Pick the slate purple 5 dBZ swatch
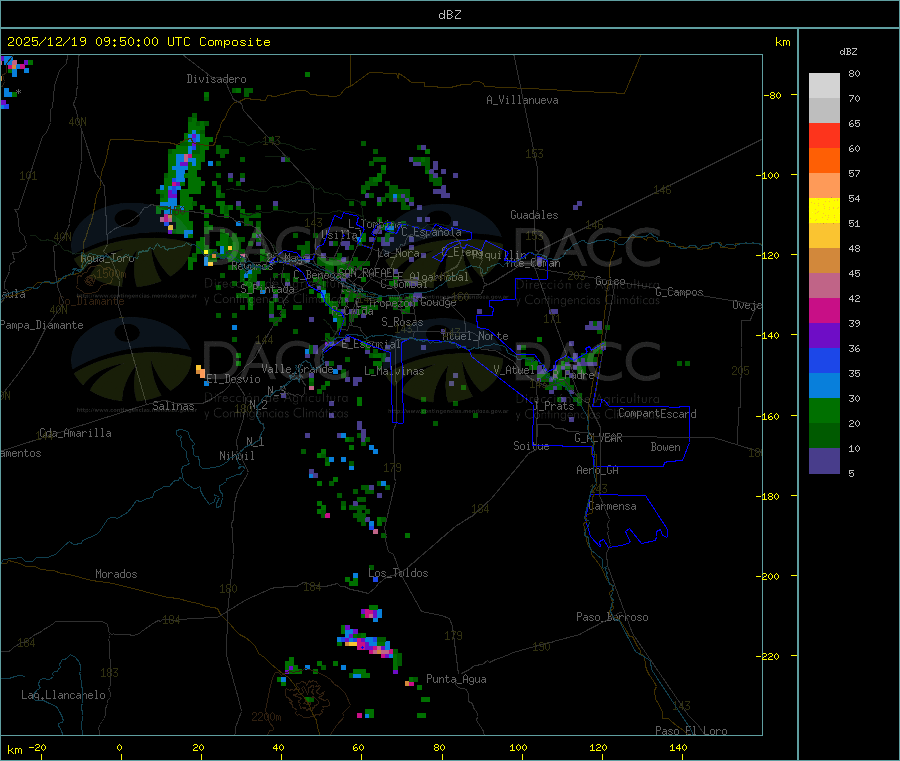This screenshot has width=900, height=761. pyautogui.click(x=824, y=461)
